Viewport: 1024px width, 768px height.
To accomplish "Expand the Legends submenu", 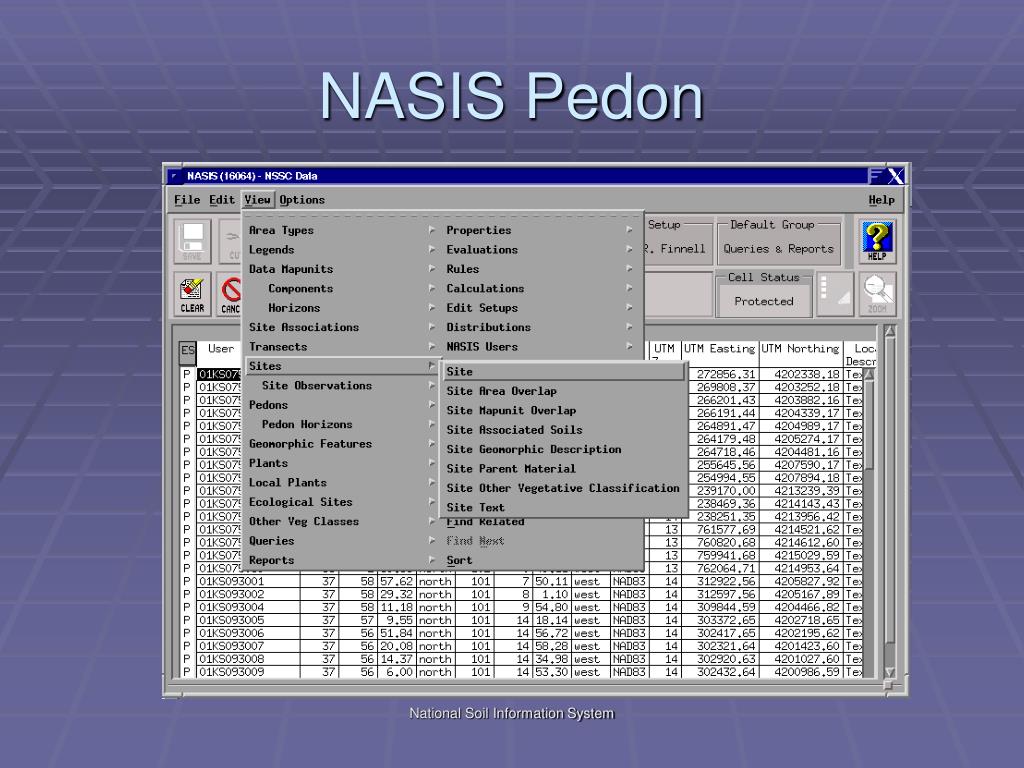I will click(342, 249).
